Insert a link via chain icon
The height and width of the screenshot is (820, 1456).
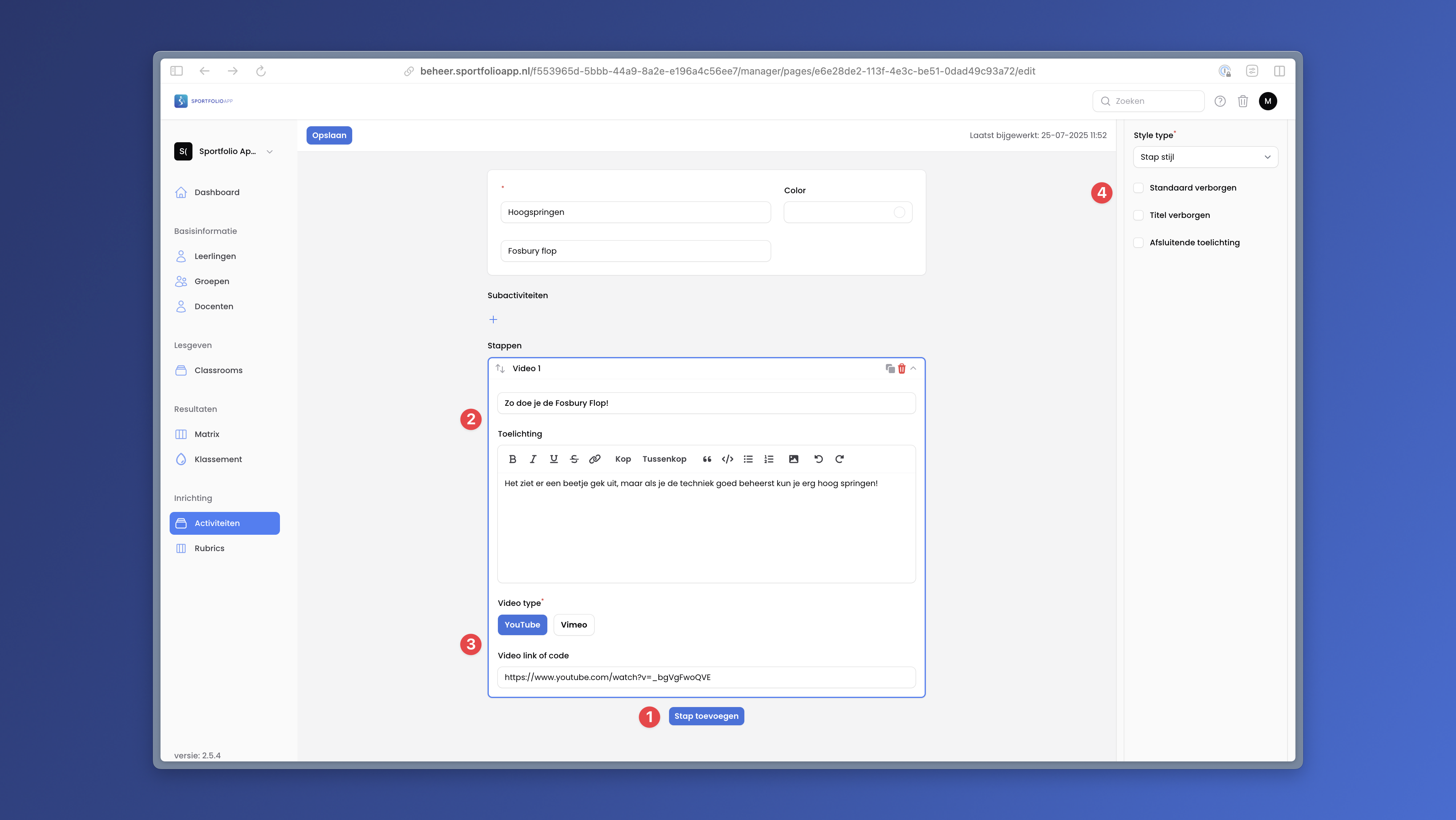(x=594, y=459)
